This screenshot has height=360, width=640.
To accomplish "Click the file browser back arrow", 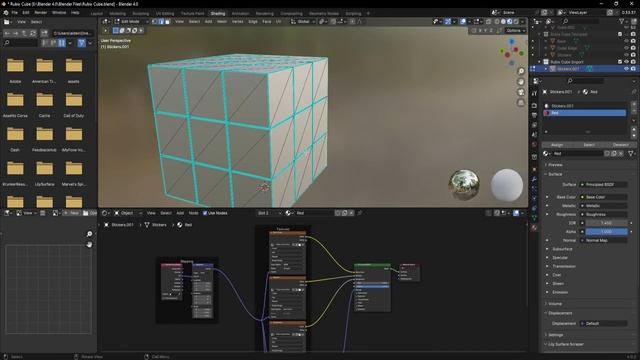I will pyautogui.click(x=7, y=33).
